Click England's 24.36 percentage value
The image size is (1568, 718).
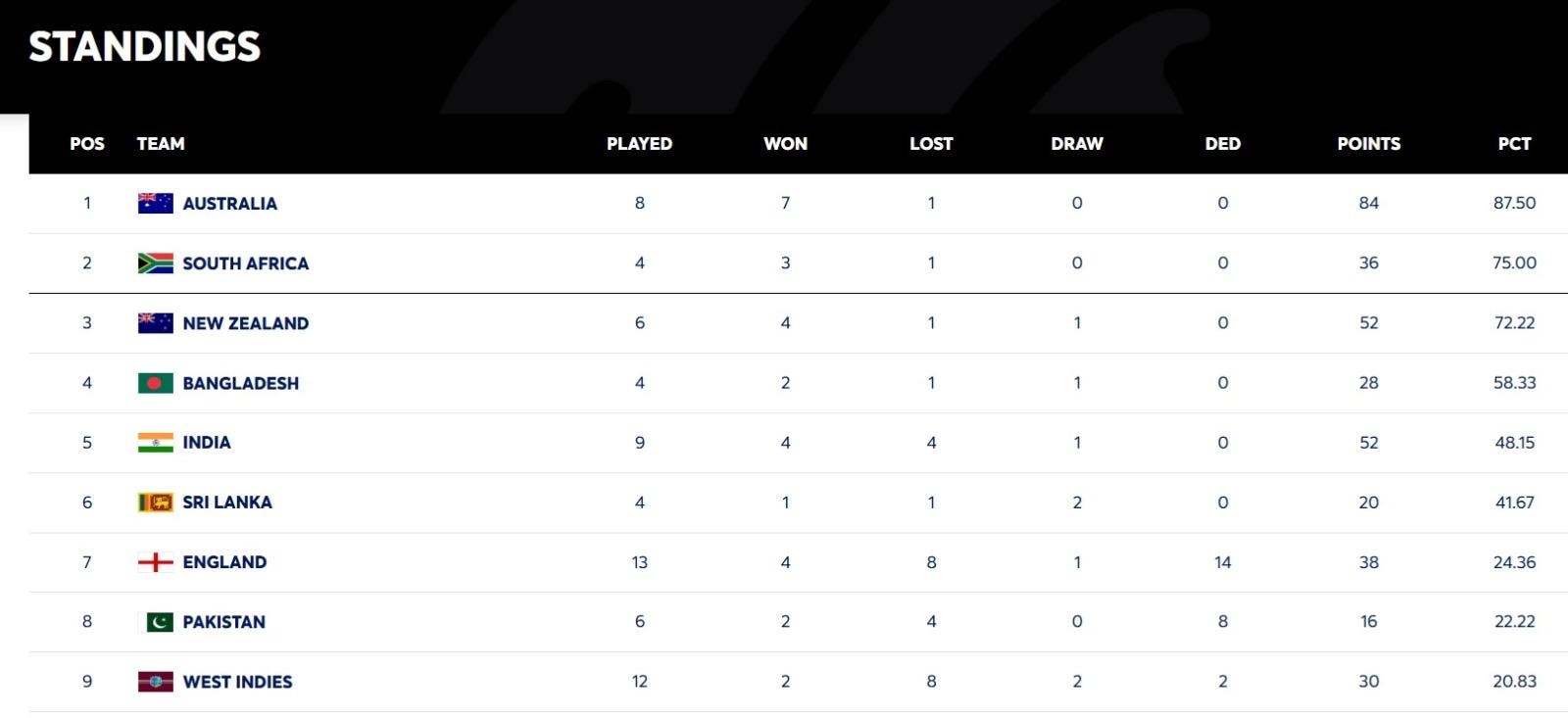tap(1514, 562)
